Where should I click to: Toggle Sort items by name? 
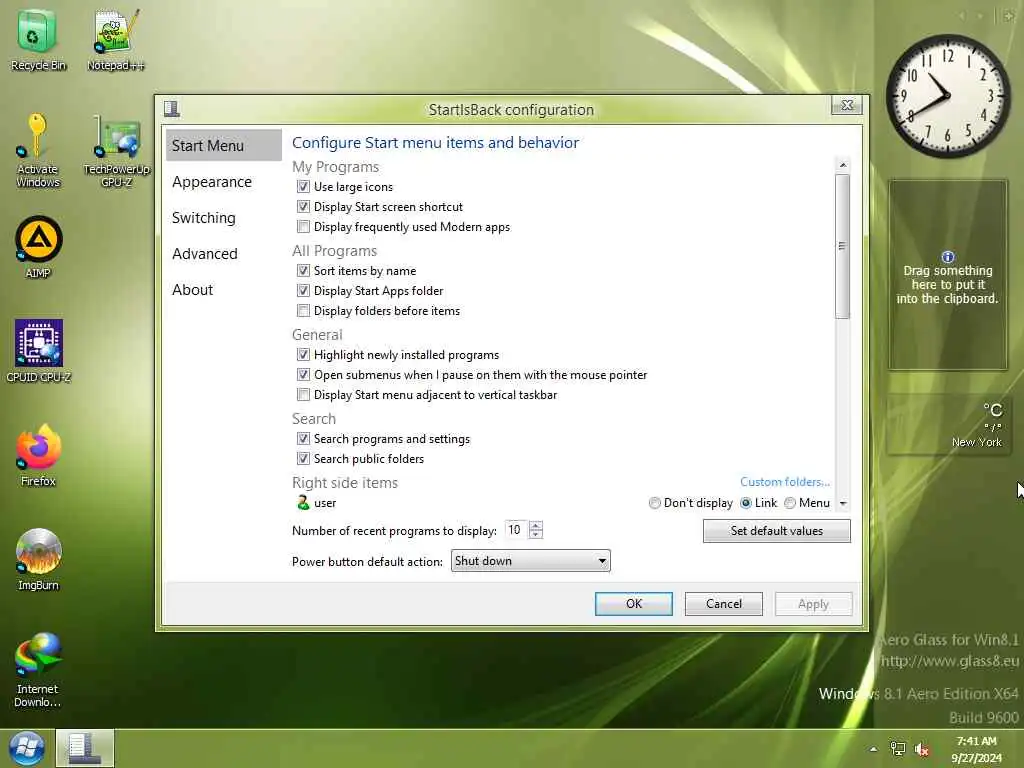pyautogui.click(x=303, y=270)
